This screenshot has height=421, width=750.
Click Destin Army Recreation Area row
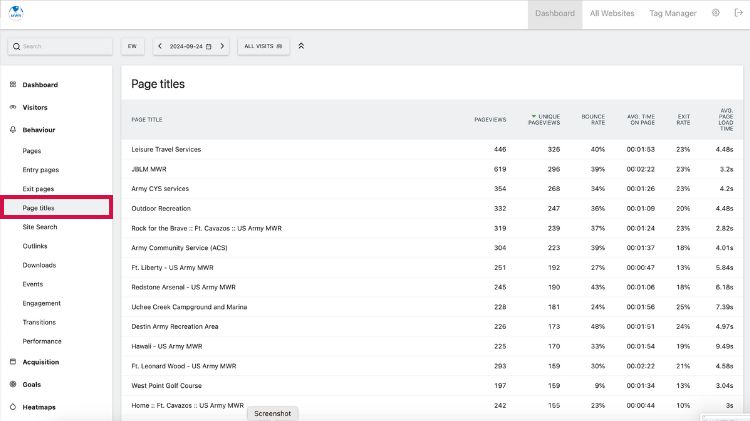[432, 326]
